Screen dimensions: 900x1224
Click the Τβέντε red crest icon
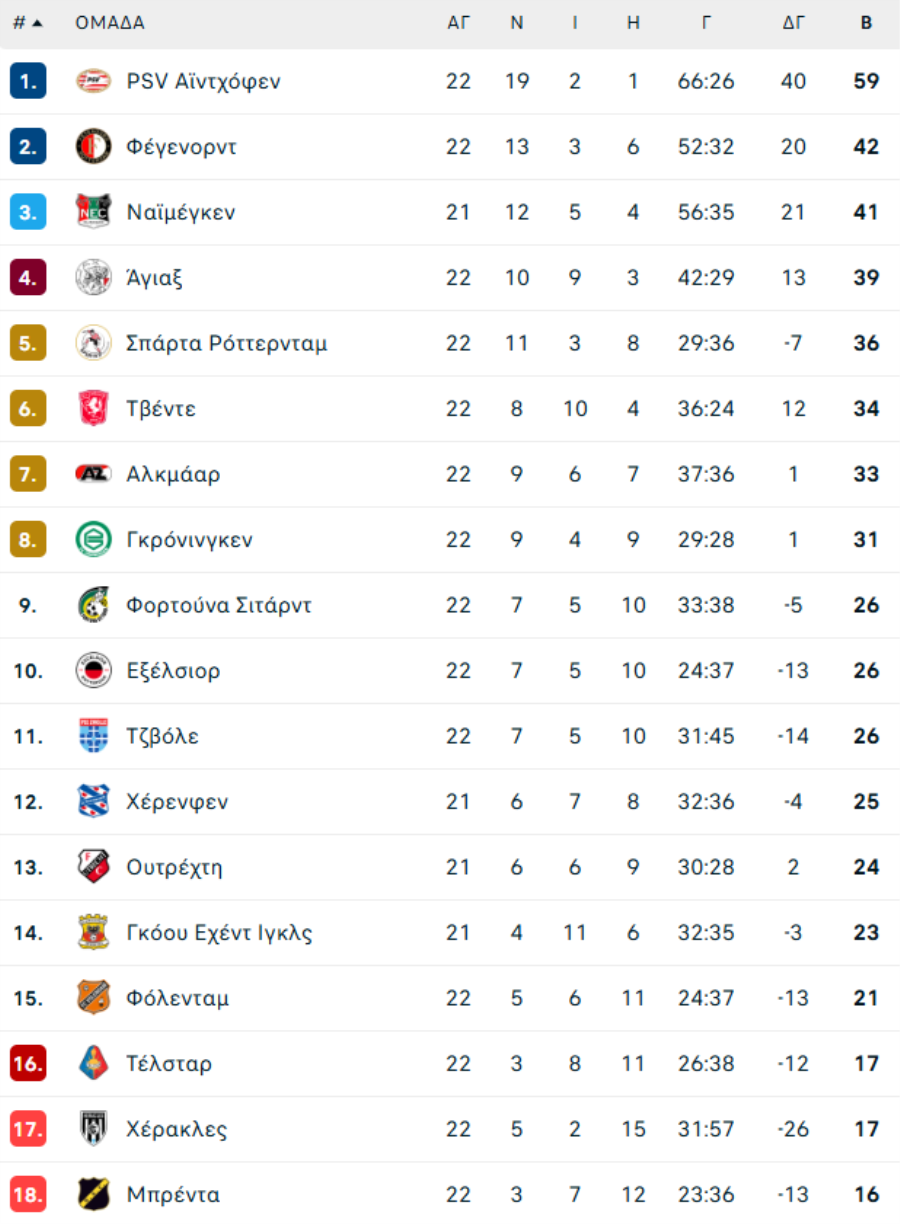click(94, 409)
